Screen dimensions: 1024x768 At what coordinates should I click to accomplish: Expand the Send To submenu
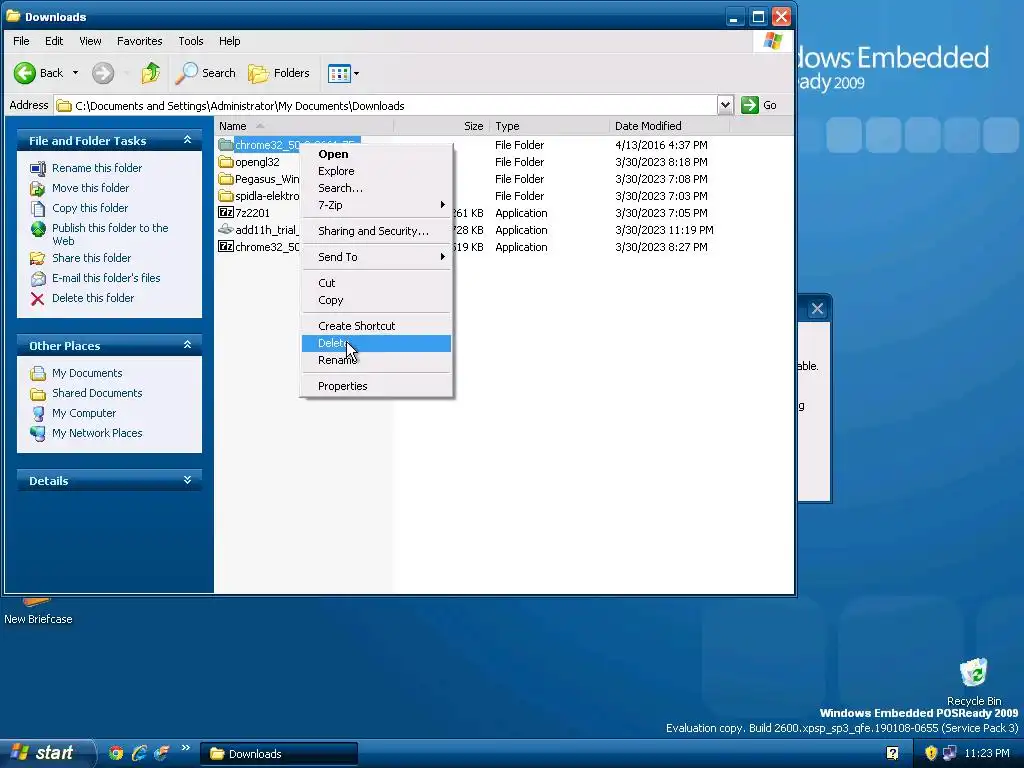pyautogui.click(x=376, y=257)
